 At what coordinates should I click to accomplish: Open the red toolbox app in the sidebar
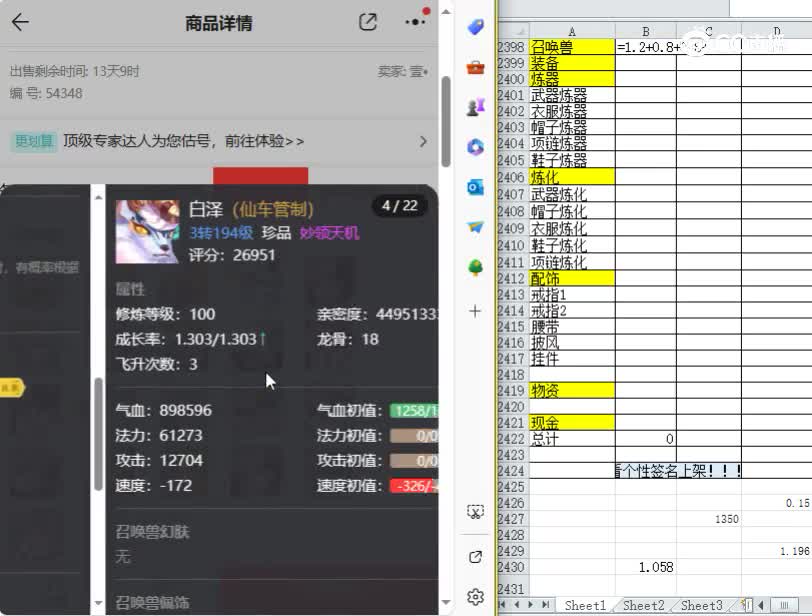(x=475, y=70)
